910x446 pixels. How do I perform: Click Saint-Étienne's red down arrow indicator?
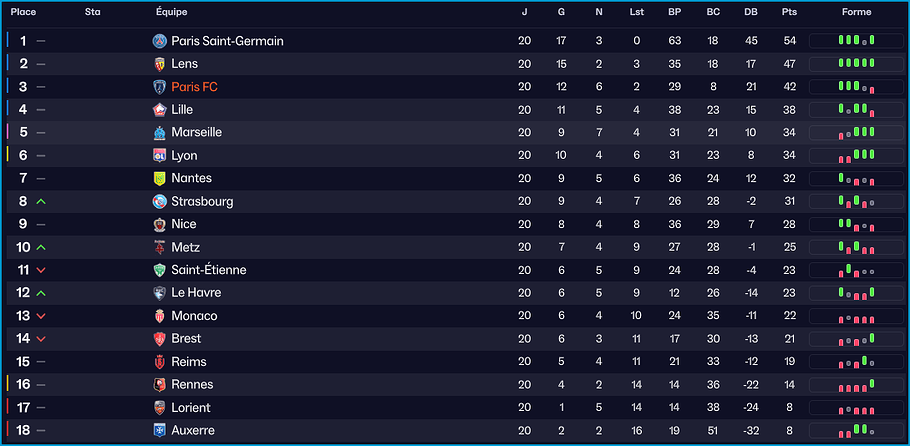tap(41, 271)
